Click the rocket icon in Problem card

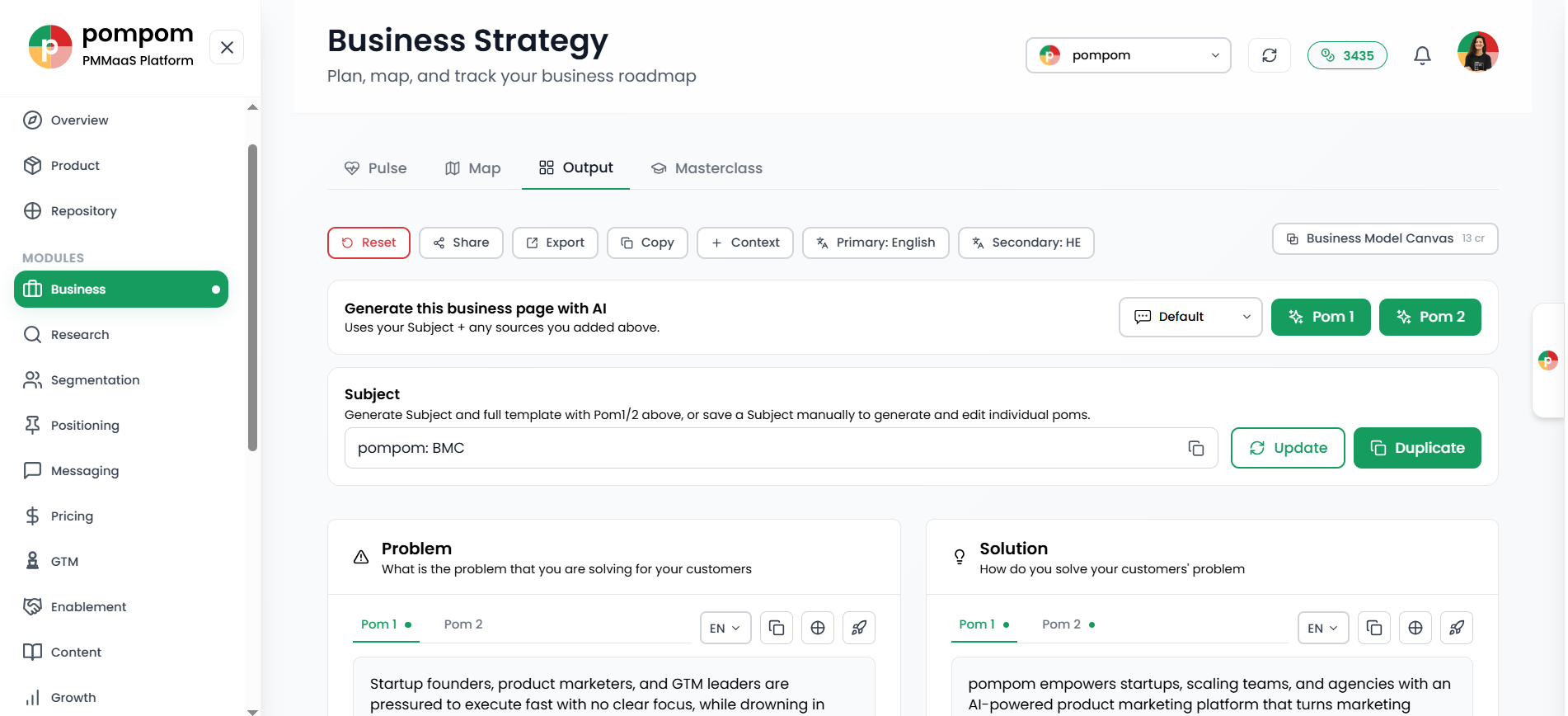pyautogui.click(x=859, y=628)
